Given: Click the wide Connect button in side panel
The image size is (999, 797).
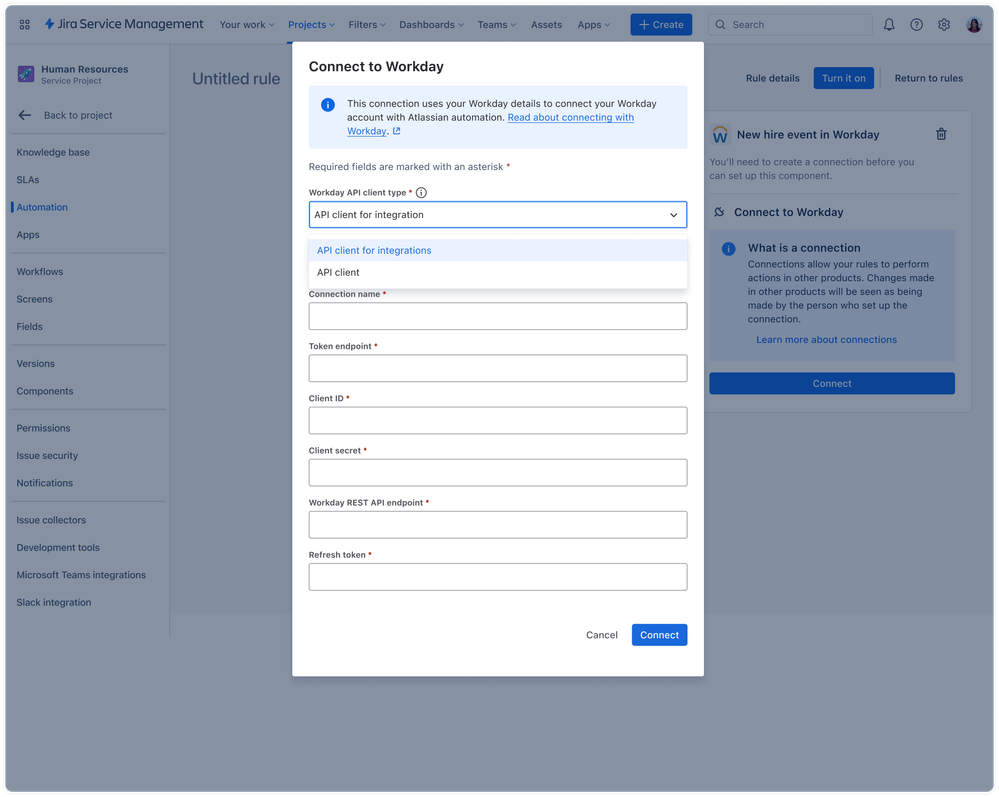Looking at the screenshot, I should pos(831,384).
